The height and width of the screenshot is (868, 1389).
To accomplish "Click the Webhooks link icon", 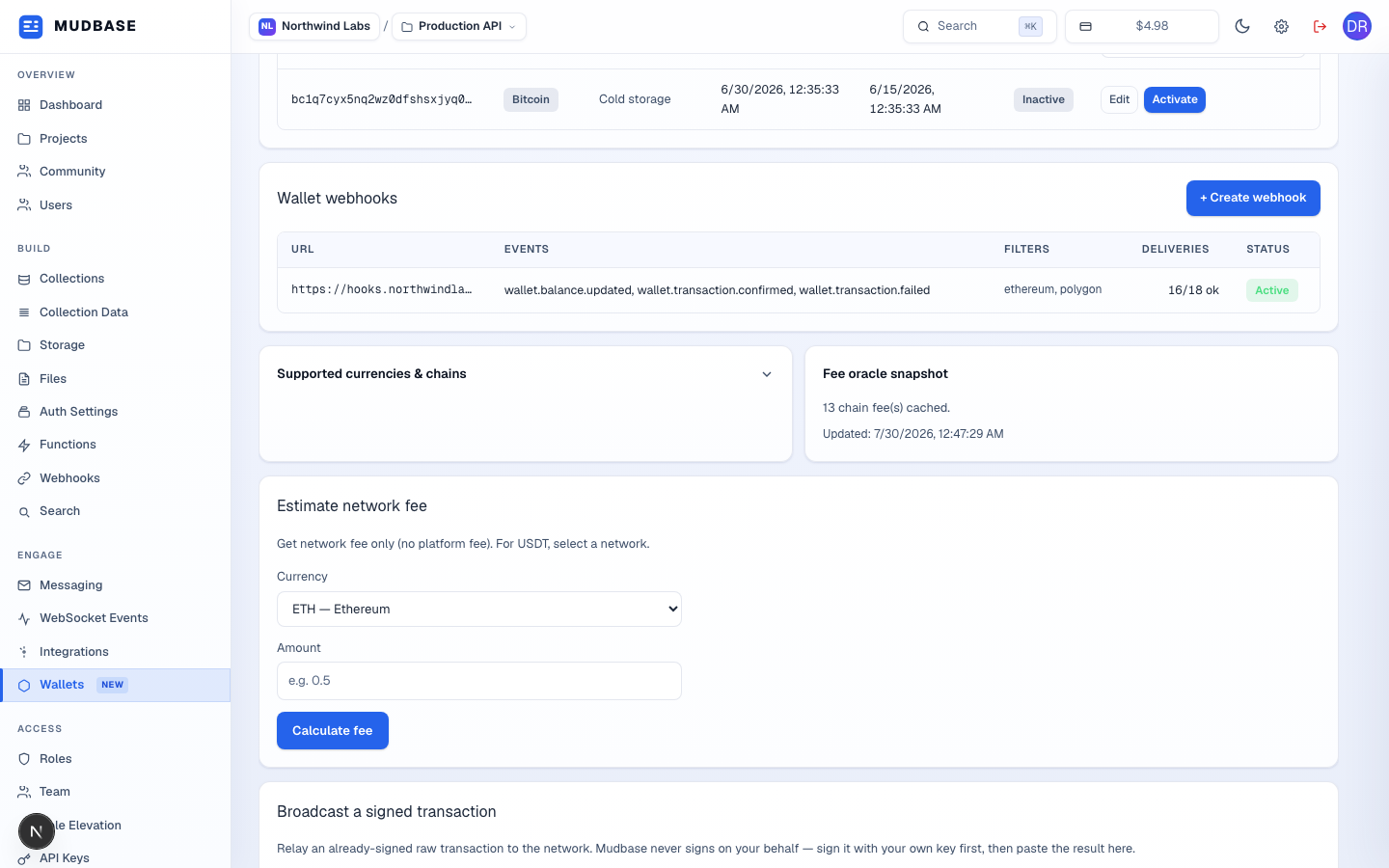I will point(24,478).
